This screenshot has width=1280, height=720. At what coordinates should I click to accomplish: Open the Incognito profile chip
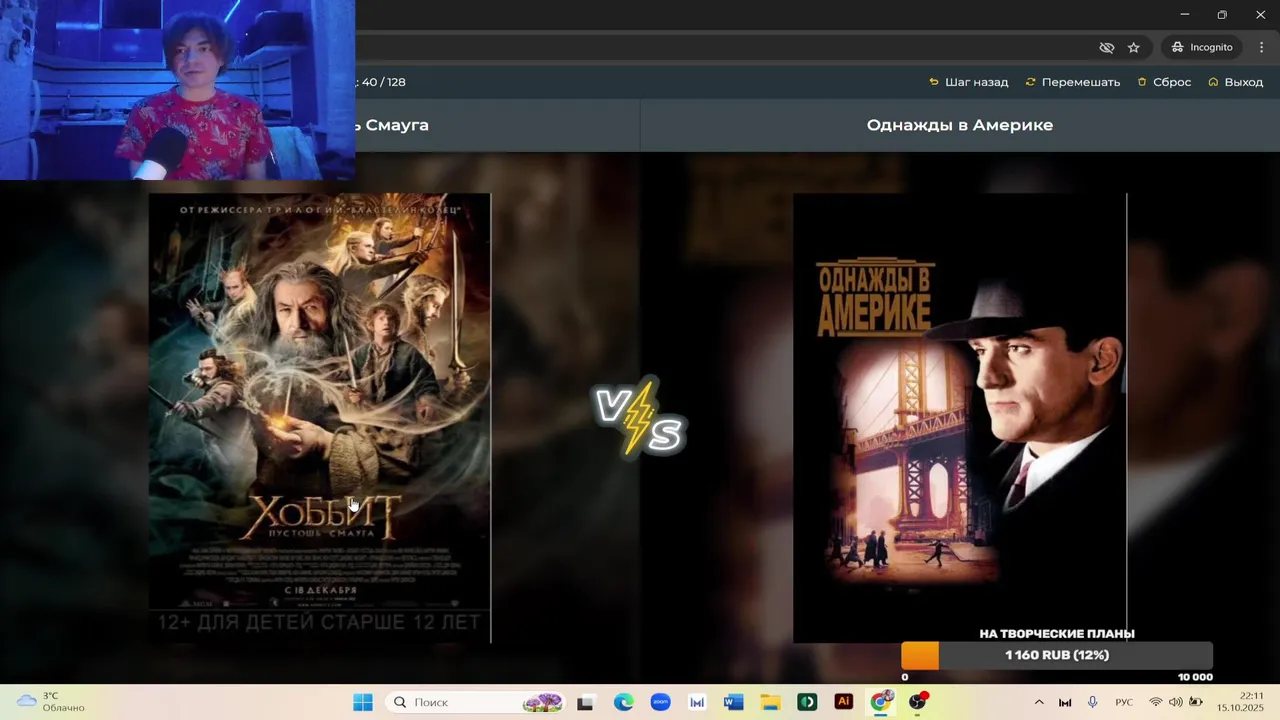1202,47
